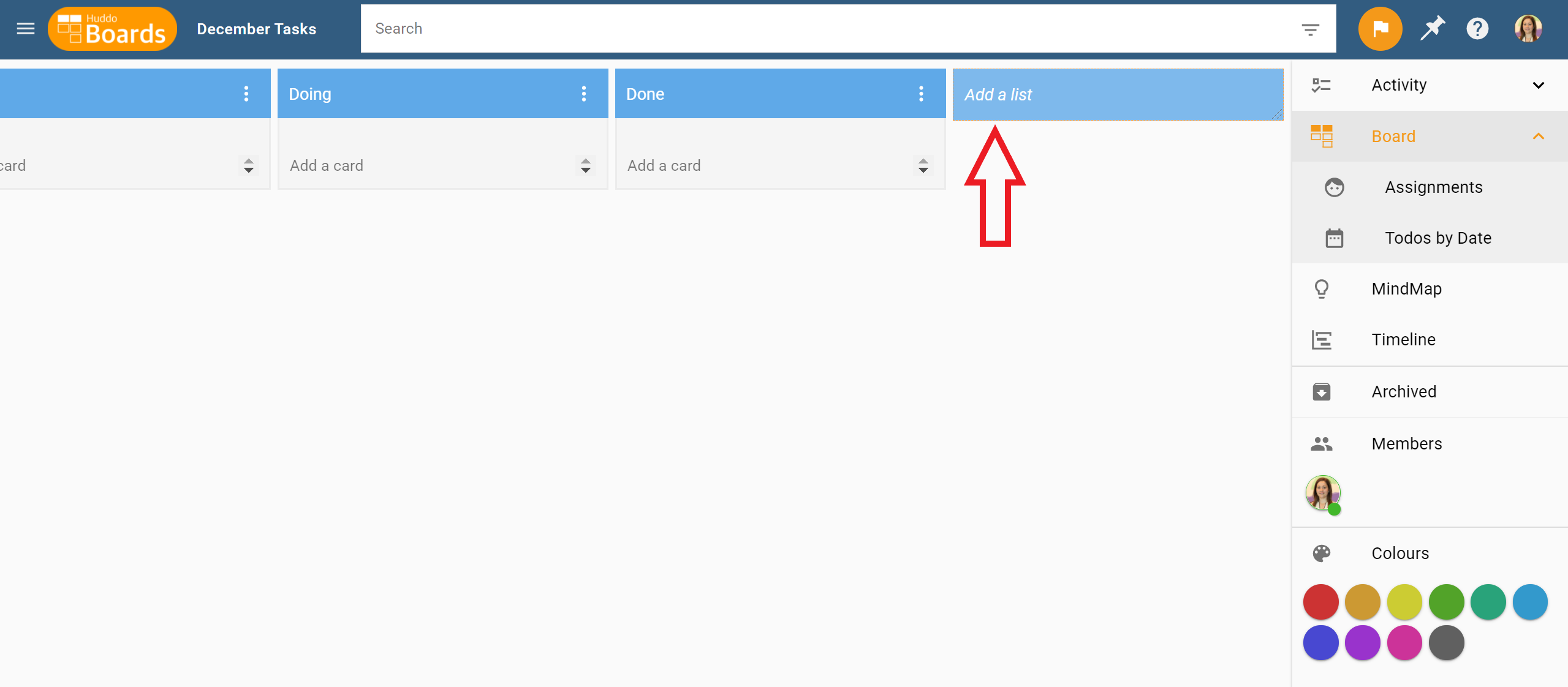Expand the Done list options menu

pos(920,94)
